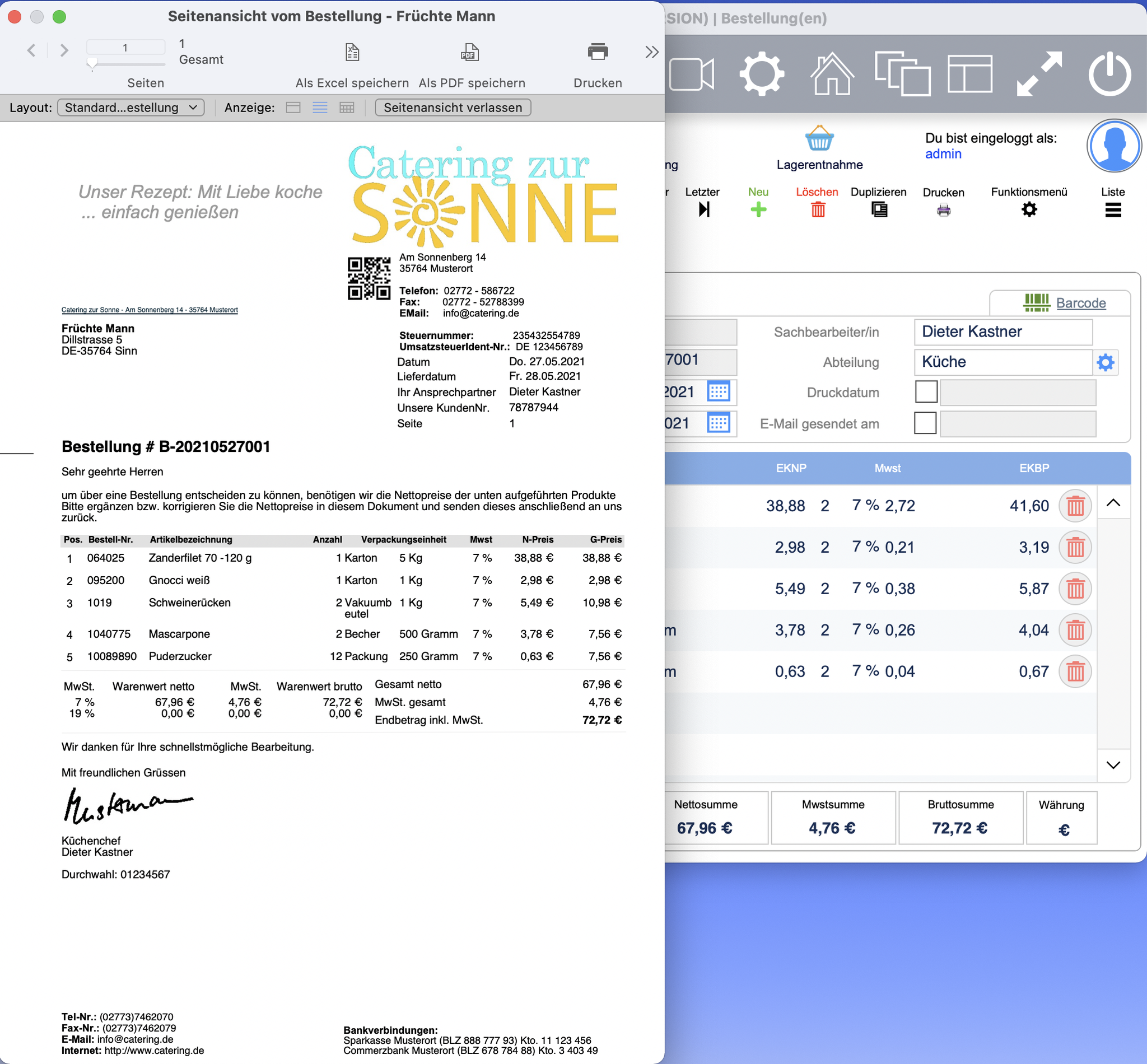Click Druckdatum date field
Viewport: 1147px width, 1064px height.
pyautogui.click(x=1018, y=392)
